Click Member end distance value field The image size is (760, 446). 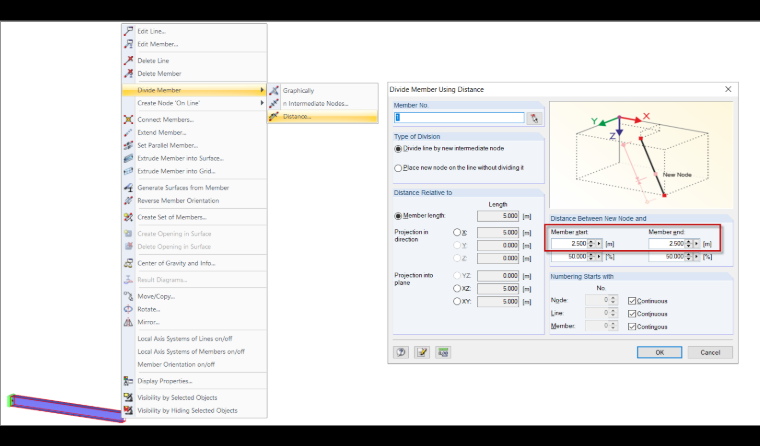point(667,244)
